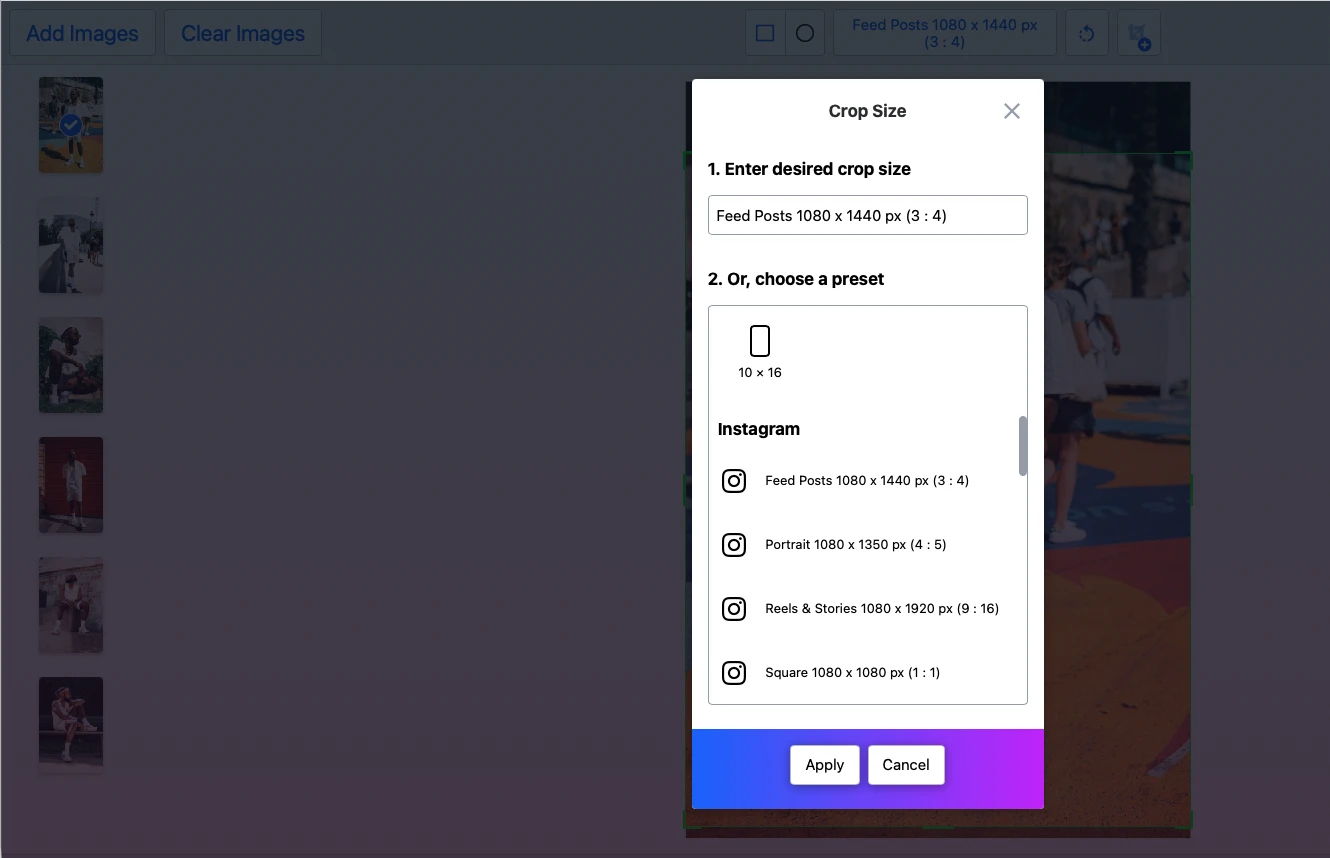Click Instagram icon for Square 1080 x 1080
Viewport: 1330px width, 858px height.
tap(734, 673)
